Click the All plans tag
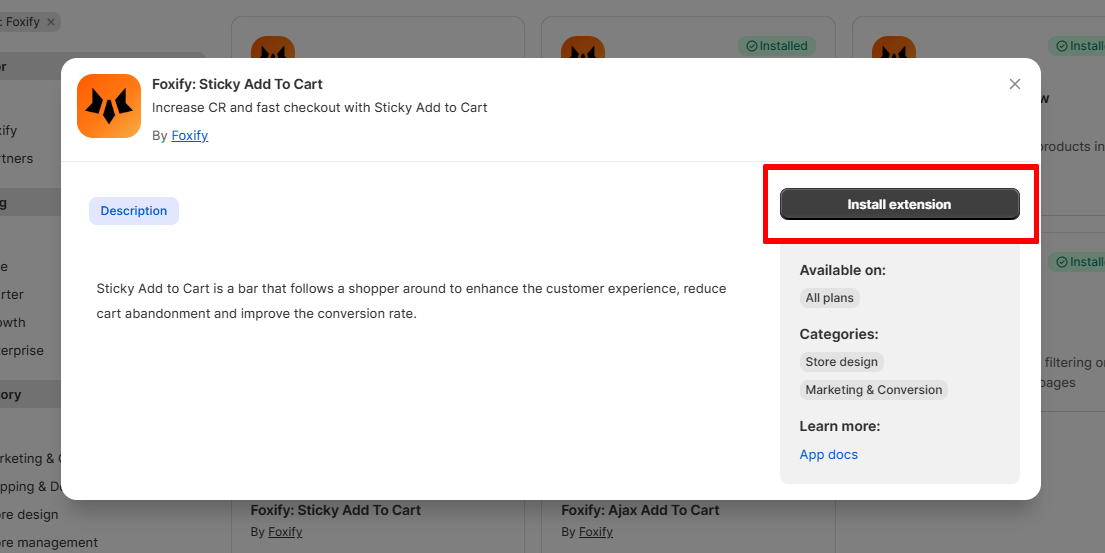Viewport: 1105px width, 553px height. [829, 298]
